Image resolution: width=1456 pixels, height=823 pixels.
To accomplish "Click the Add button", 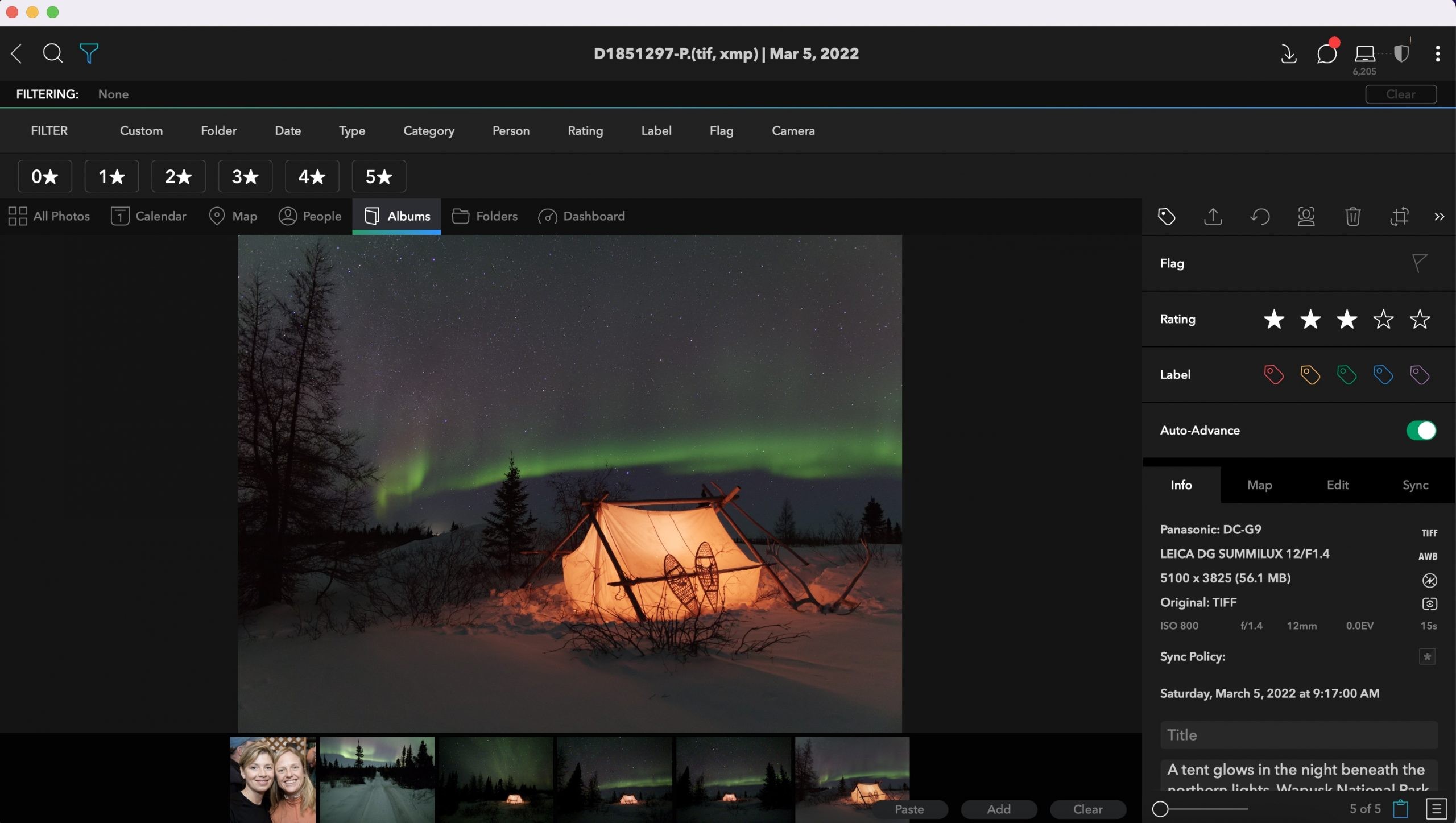I will point(999,809).
